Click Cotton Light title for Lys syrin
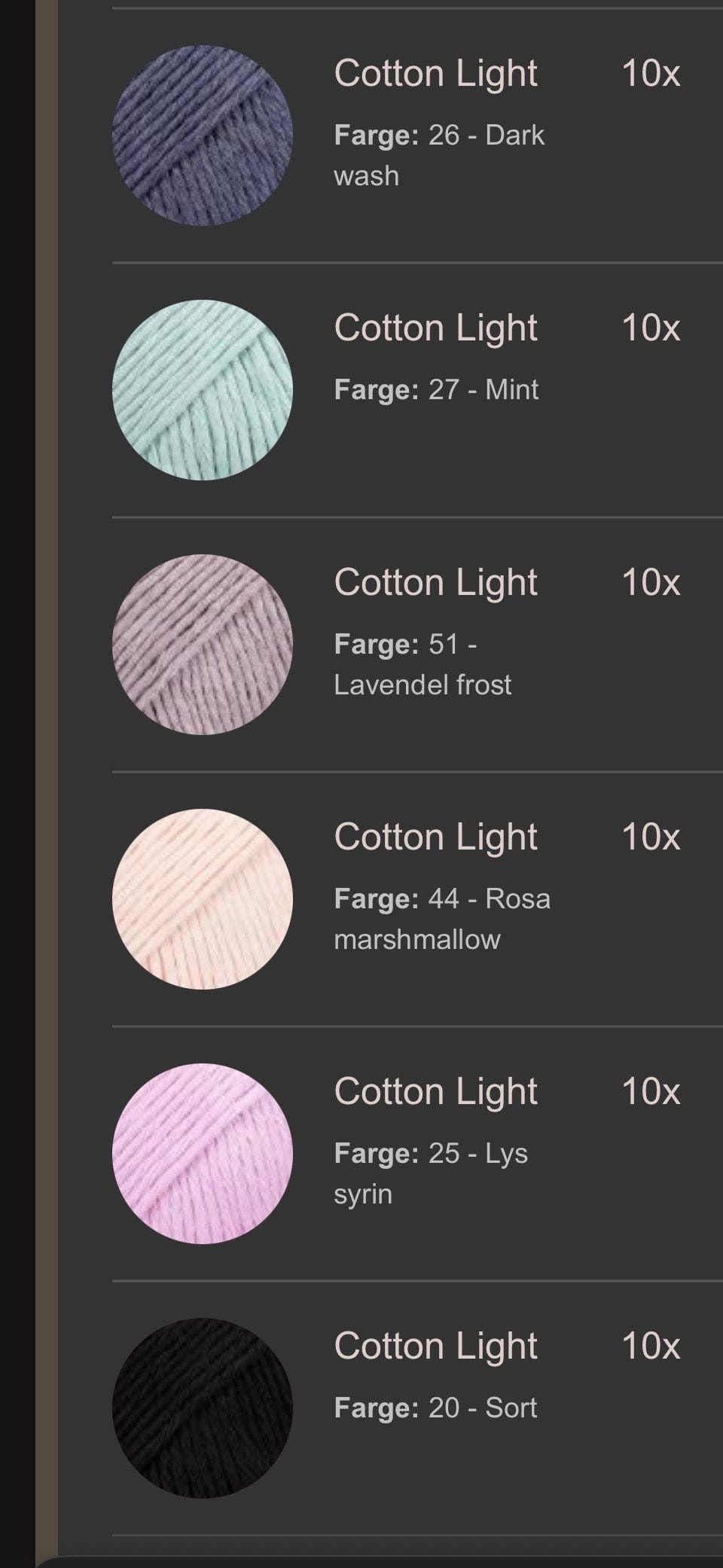Image resolution: width=723 pixels, height=1568 pixels. coord(435,1092)
